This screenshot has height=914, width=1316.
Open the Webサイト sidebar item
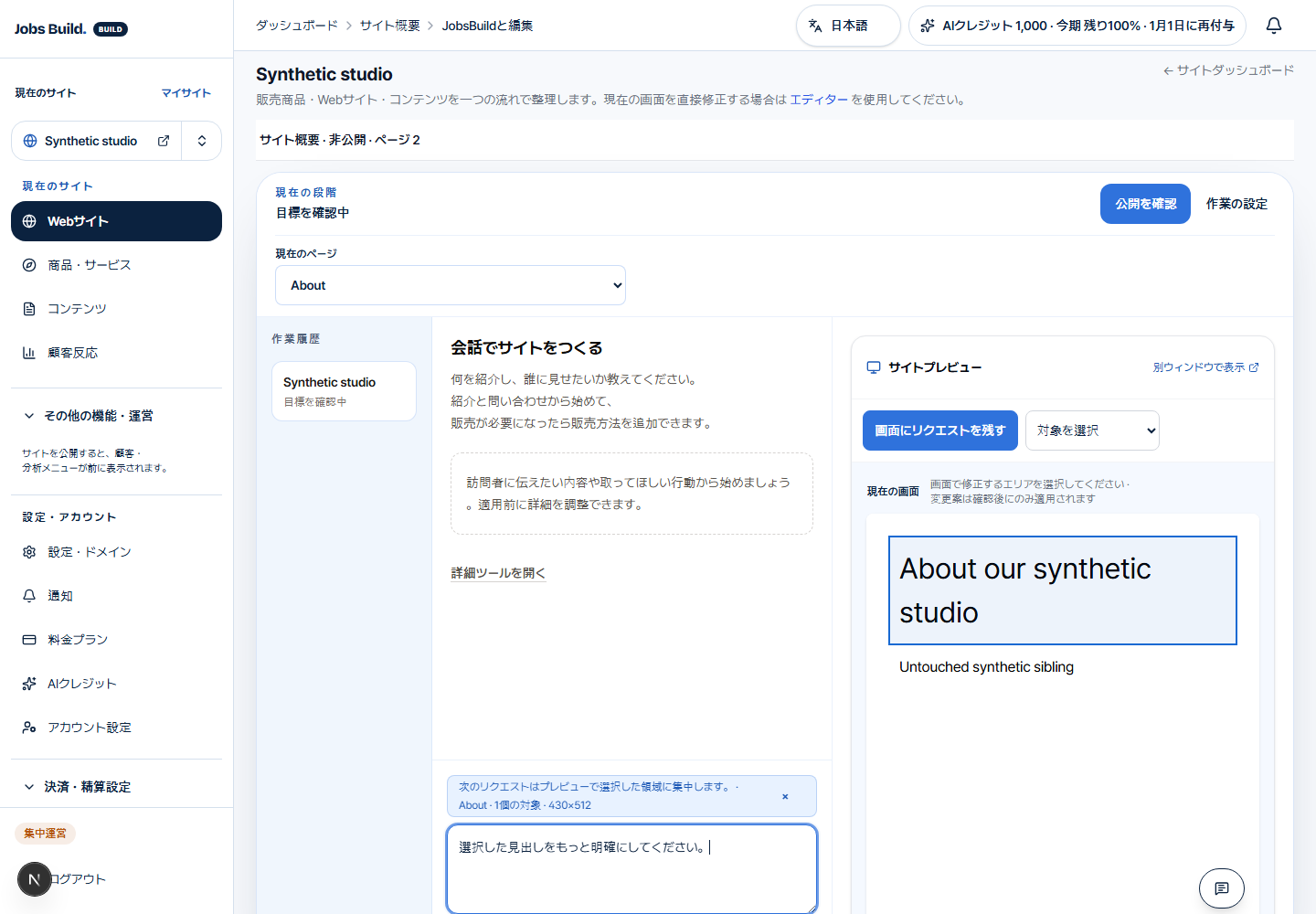116,221
